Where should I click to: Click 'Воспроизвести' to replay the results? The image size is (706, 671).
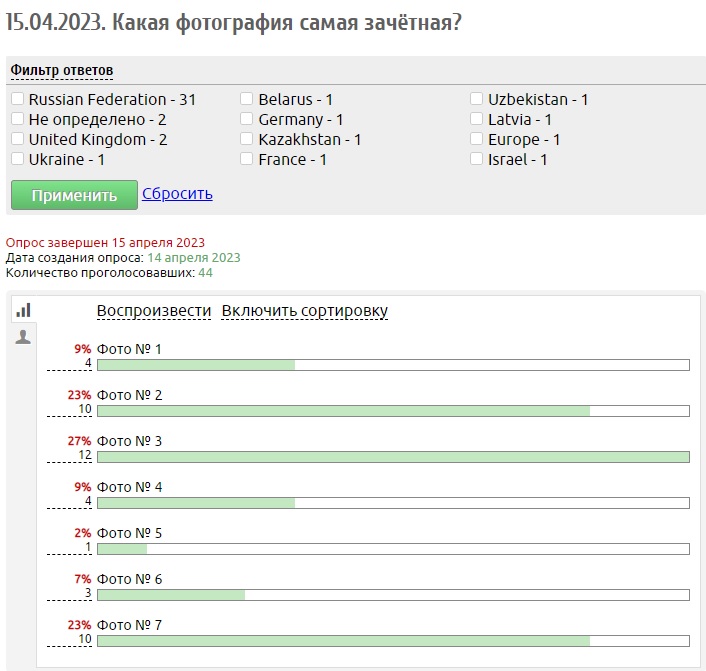(154, 310)
